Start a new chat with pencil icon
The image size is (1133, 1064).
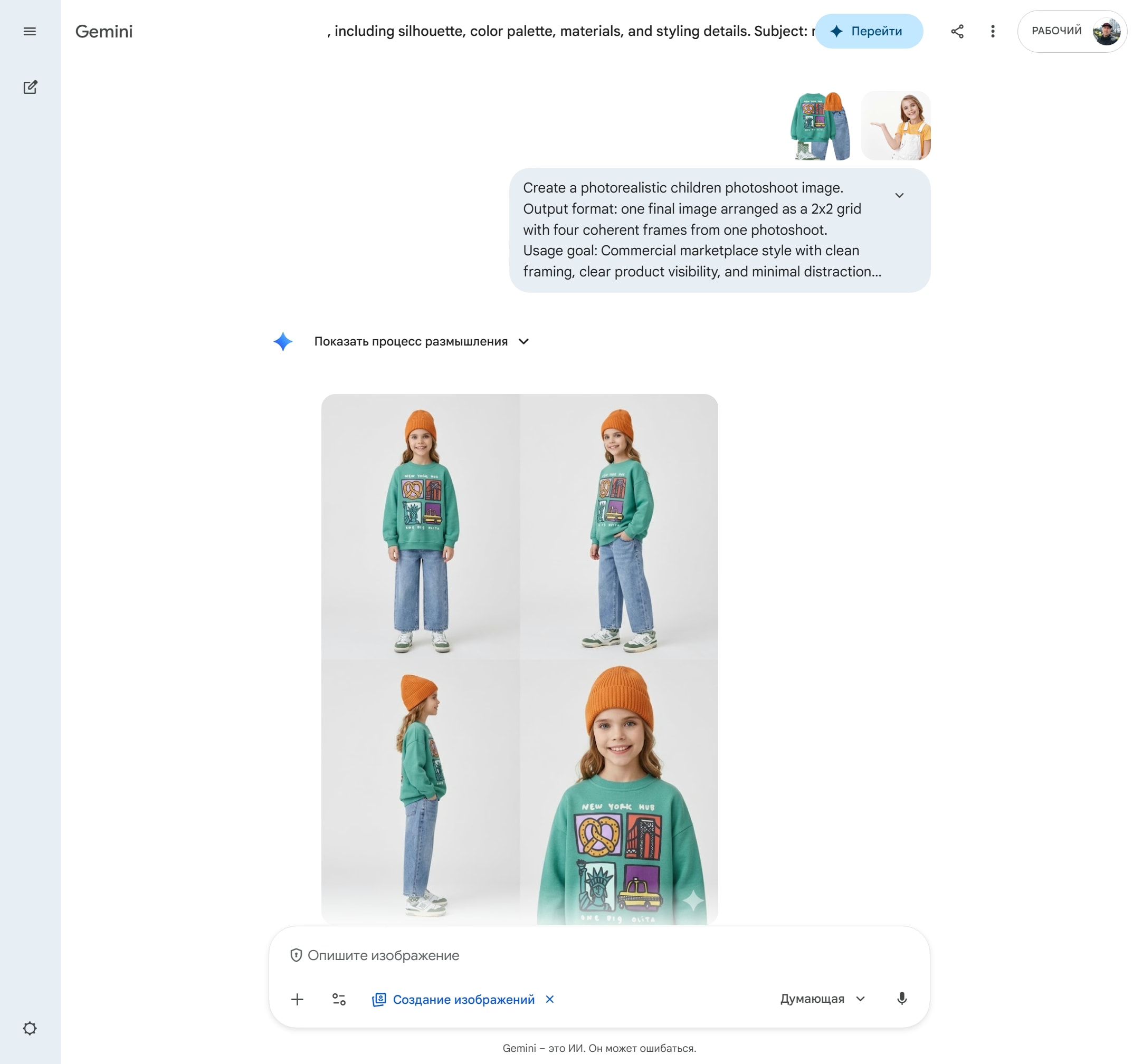(x=30, y=87)
